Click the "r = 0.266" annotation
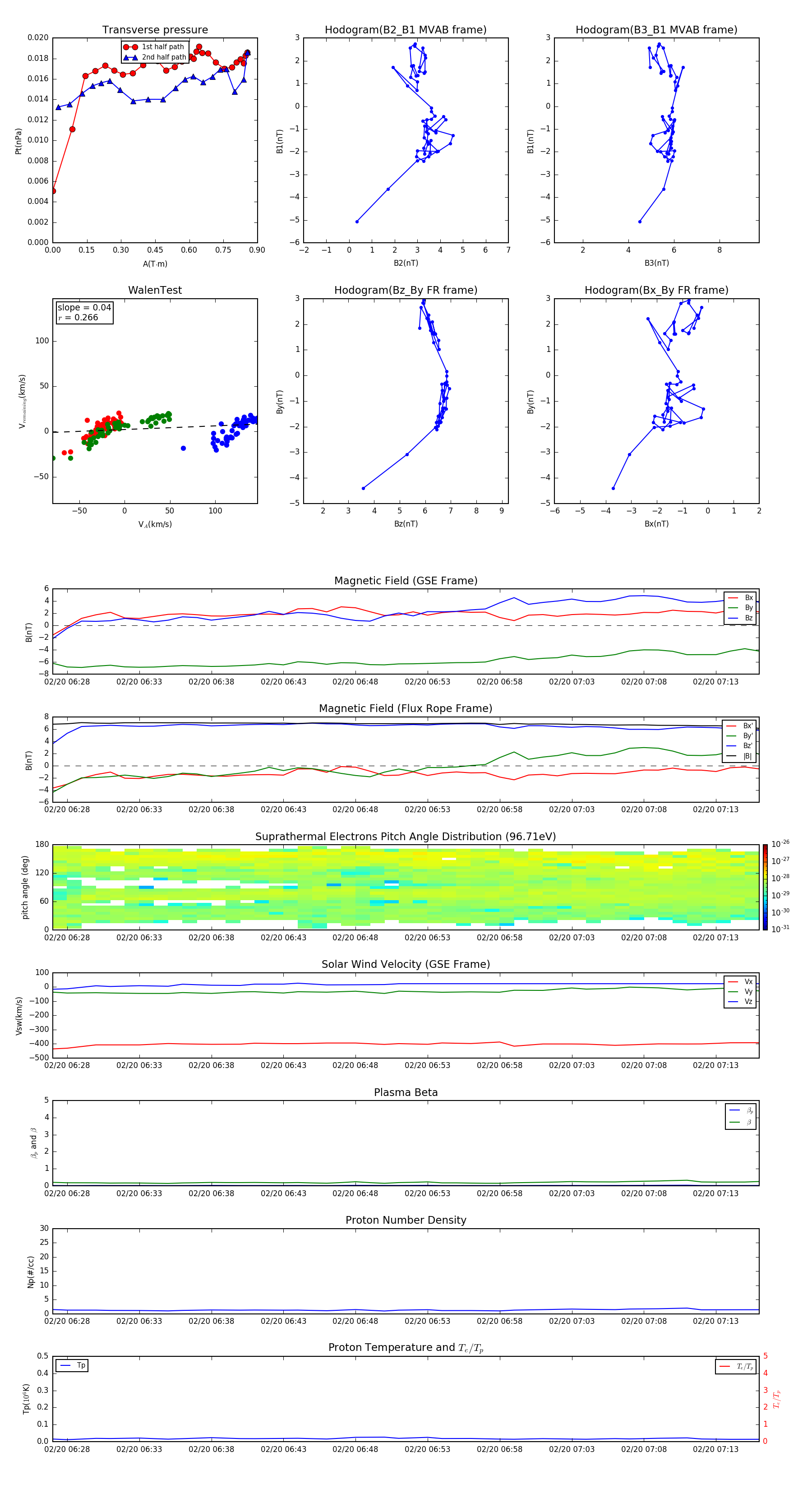 (x=78, y=317)
